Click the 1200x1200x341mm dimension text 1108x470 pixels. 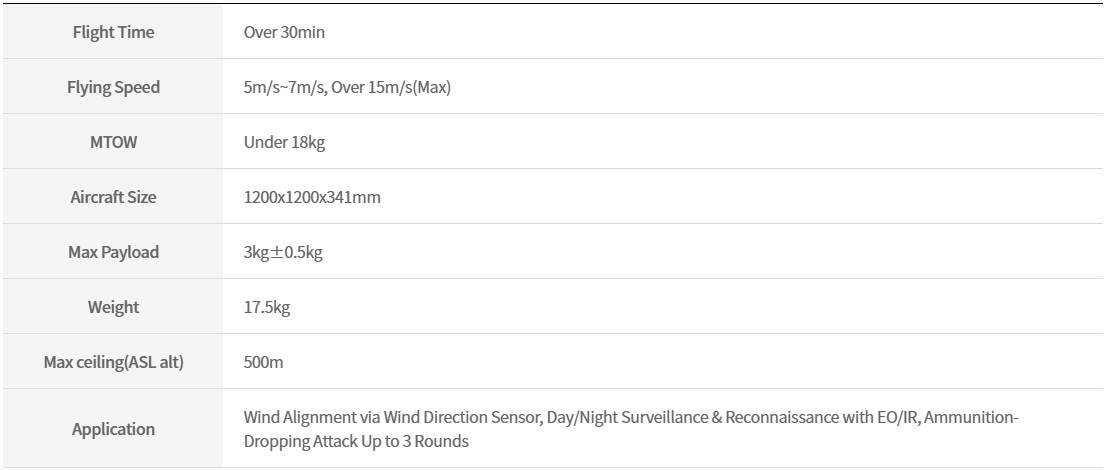click(x=312, y=197)
